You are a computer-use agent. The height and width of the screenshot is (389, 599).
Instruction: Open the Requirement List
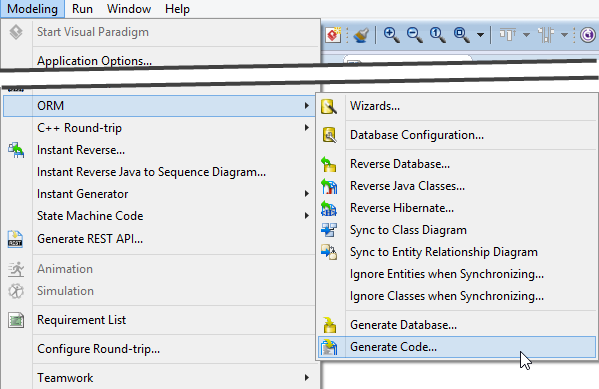click(x=159, y=320)
